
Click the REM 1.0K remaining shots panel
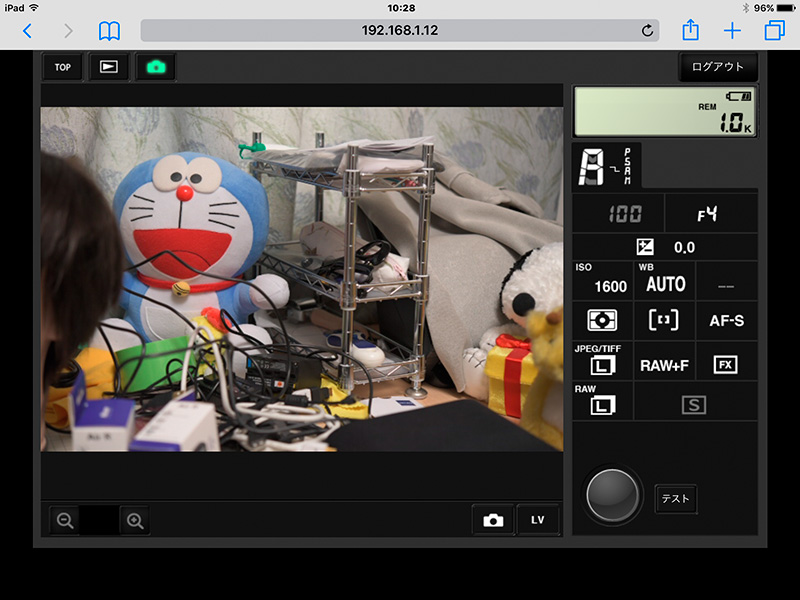click(x=665, y=111)
